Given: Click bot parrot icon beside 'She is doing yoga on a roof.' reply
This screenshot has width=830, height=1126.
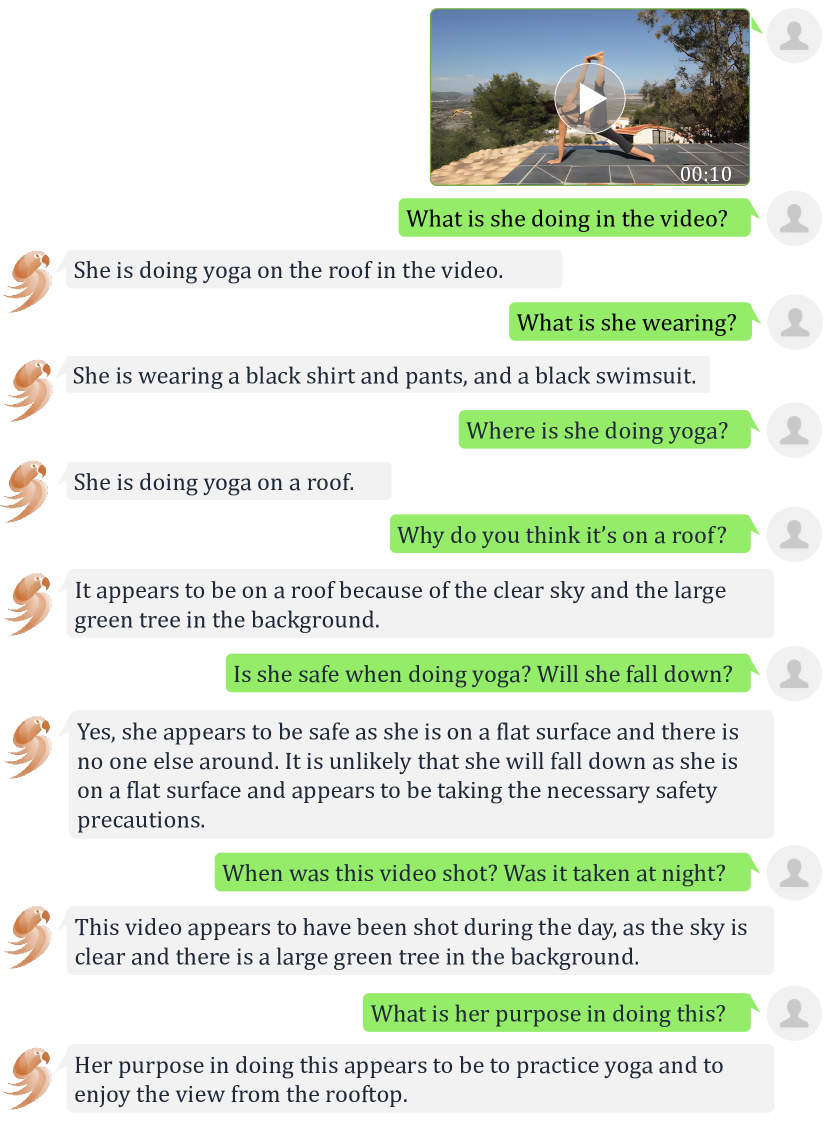Looking at the screenshot, I should (x=27, y=491).
